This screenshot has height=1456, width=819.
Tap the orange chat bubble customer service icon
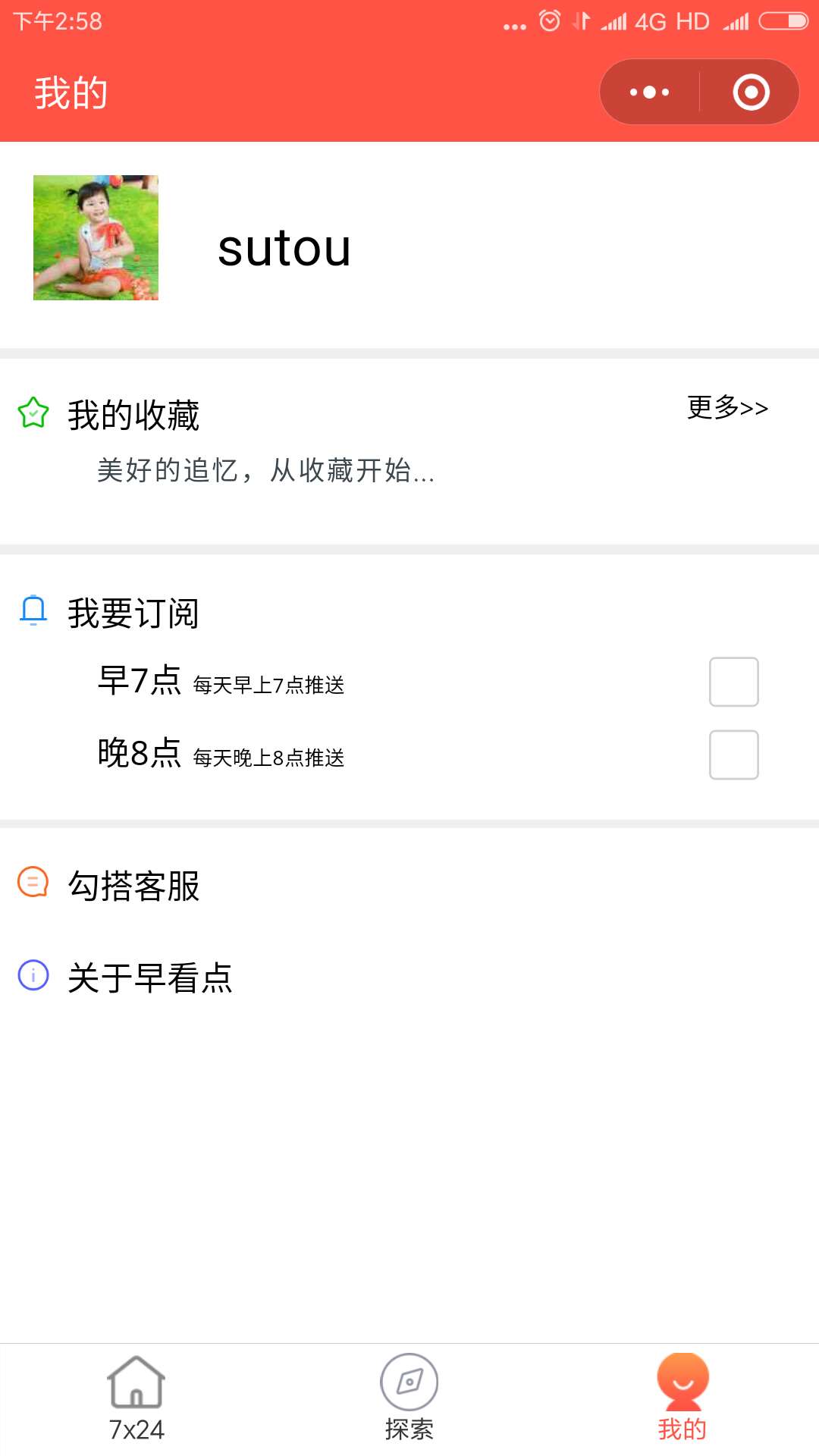tap(33, 882)
